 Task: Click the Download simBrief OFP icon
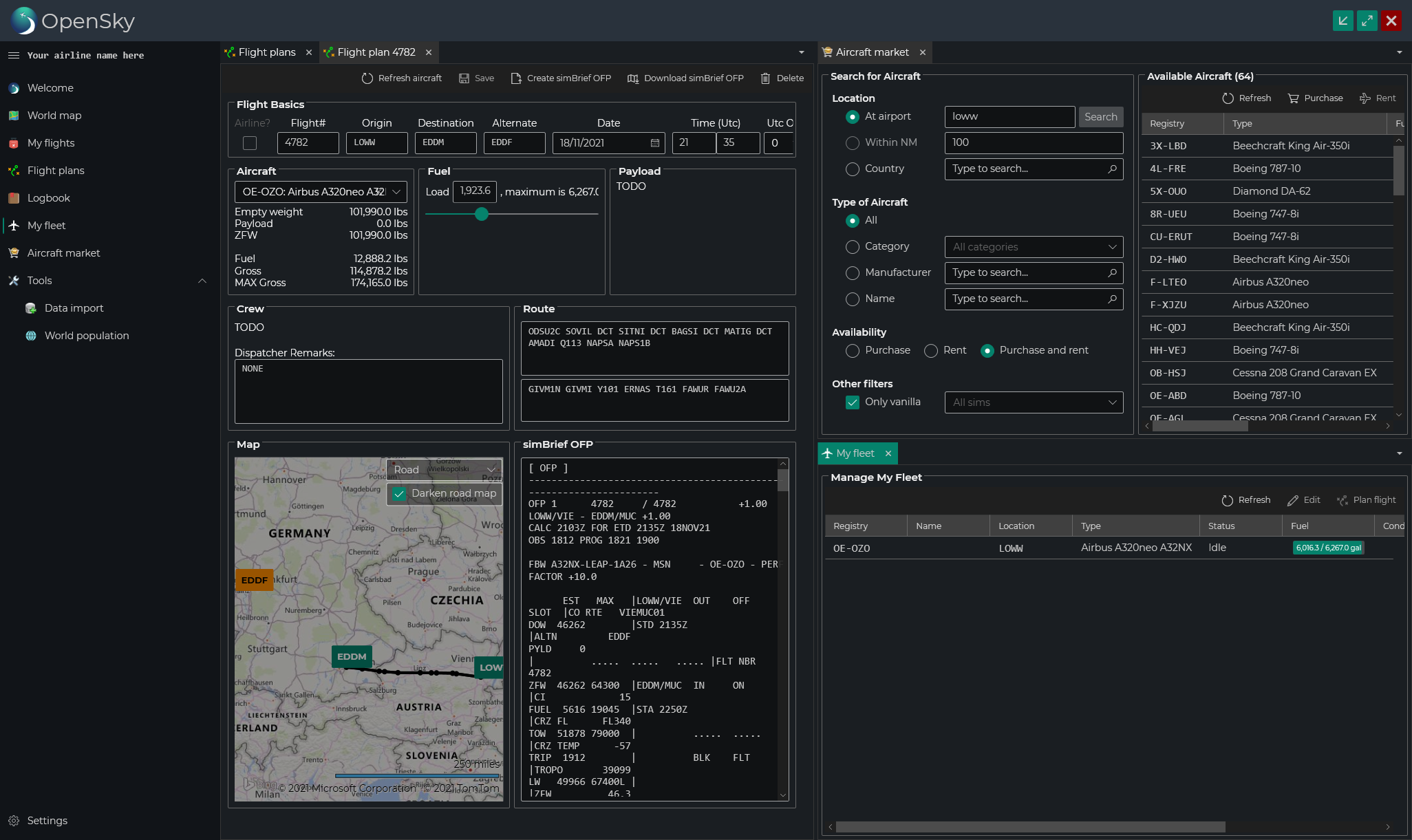tap(633, 78)
